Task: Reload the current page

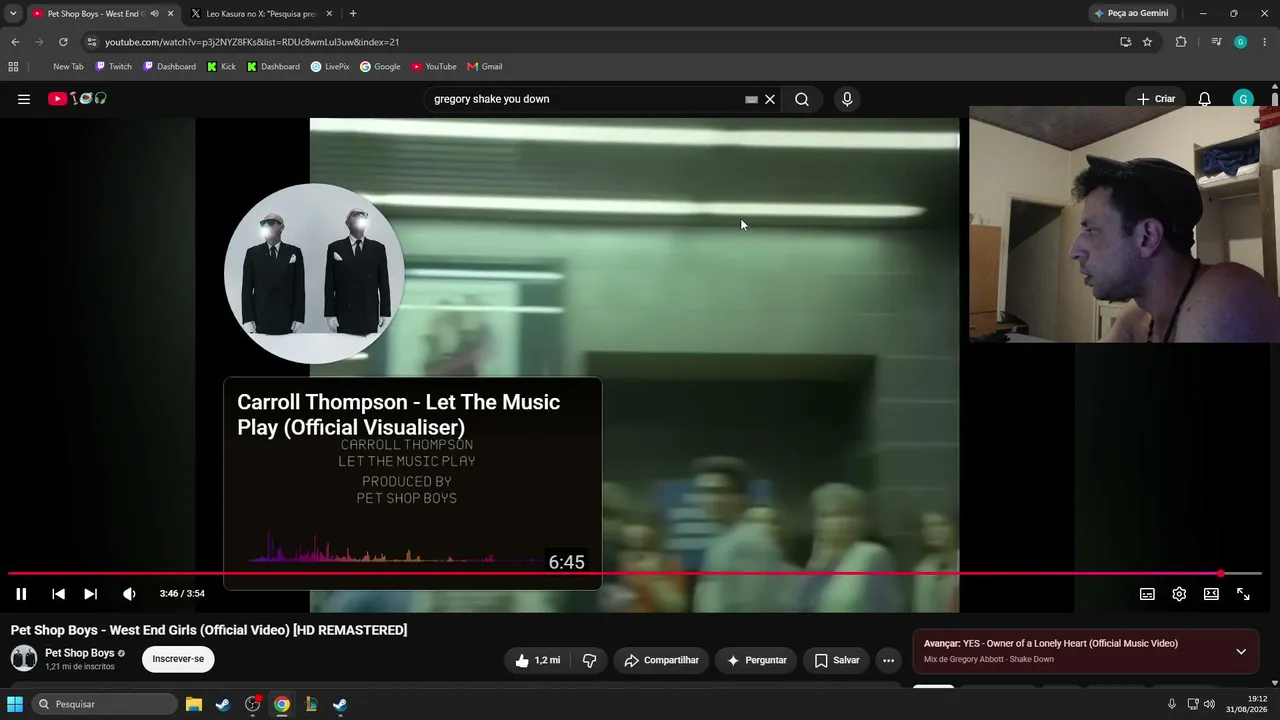Action: pos(63,42)
